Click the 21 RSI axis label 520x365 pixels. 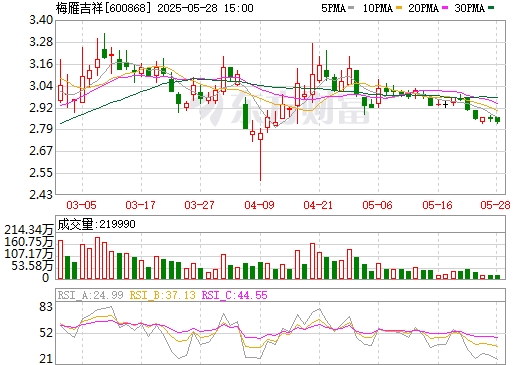(46, 359)
